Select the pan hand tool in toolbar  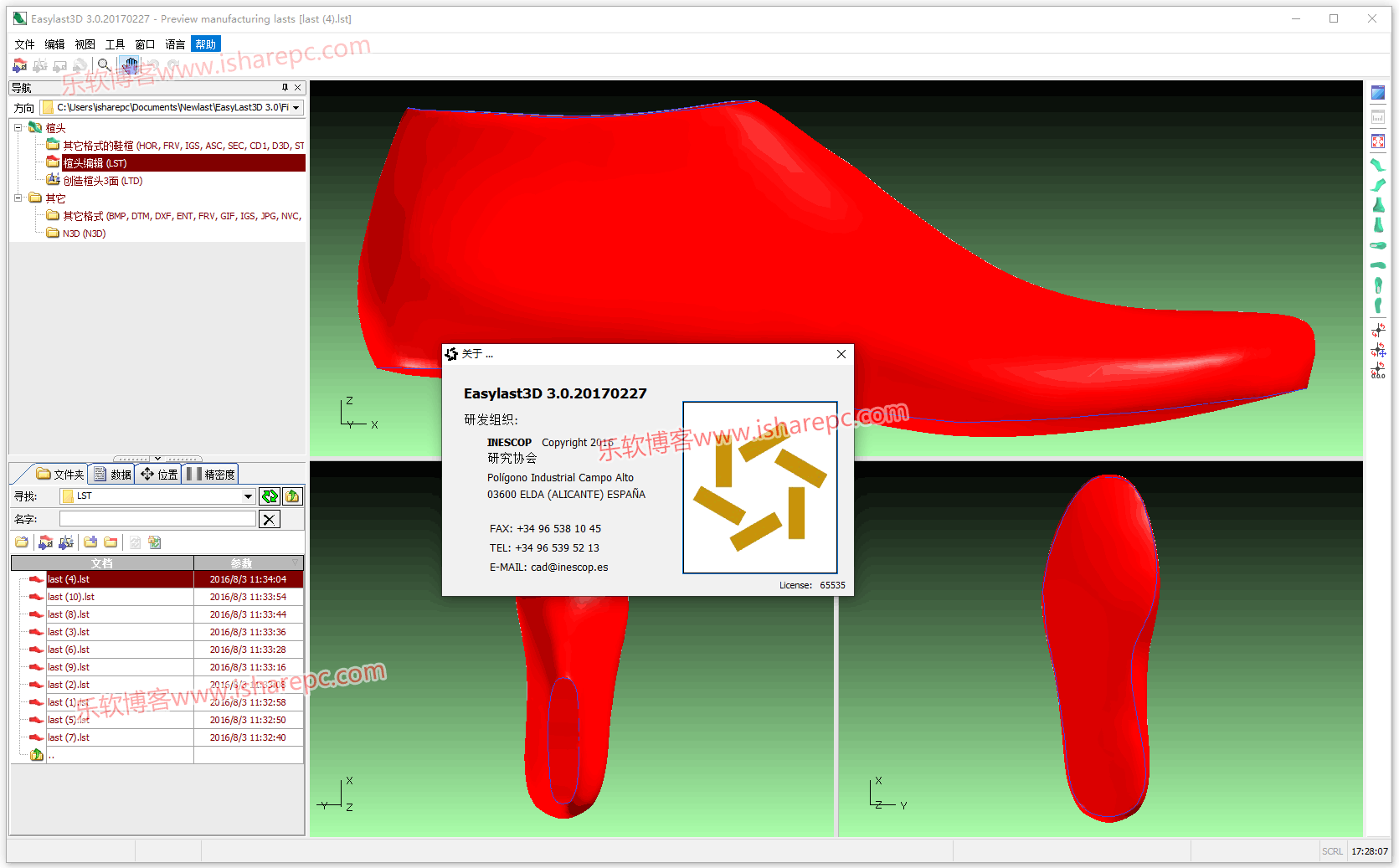pyautogui.click(x=129, y=65)
